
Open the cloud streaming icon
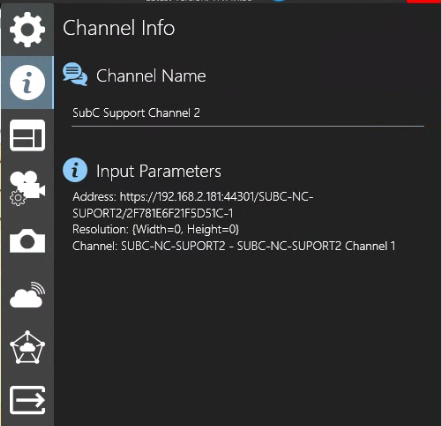pos(27,295)
